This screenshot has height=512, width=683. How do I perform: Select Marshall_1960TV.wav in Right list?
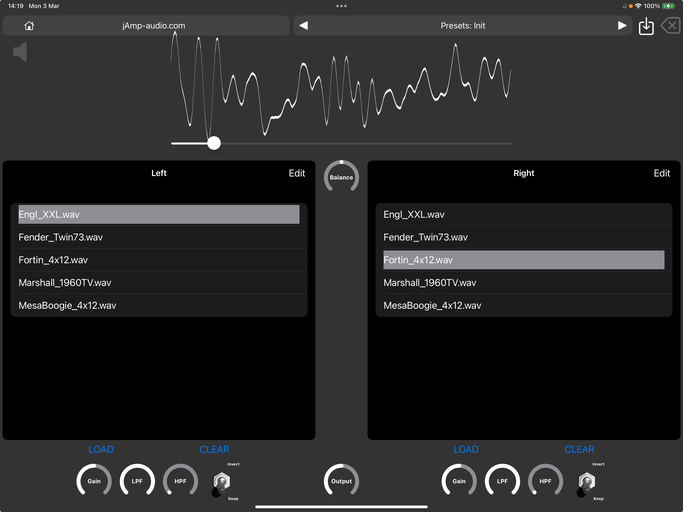[524, 282]
